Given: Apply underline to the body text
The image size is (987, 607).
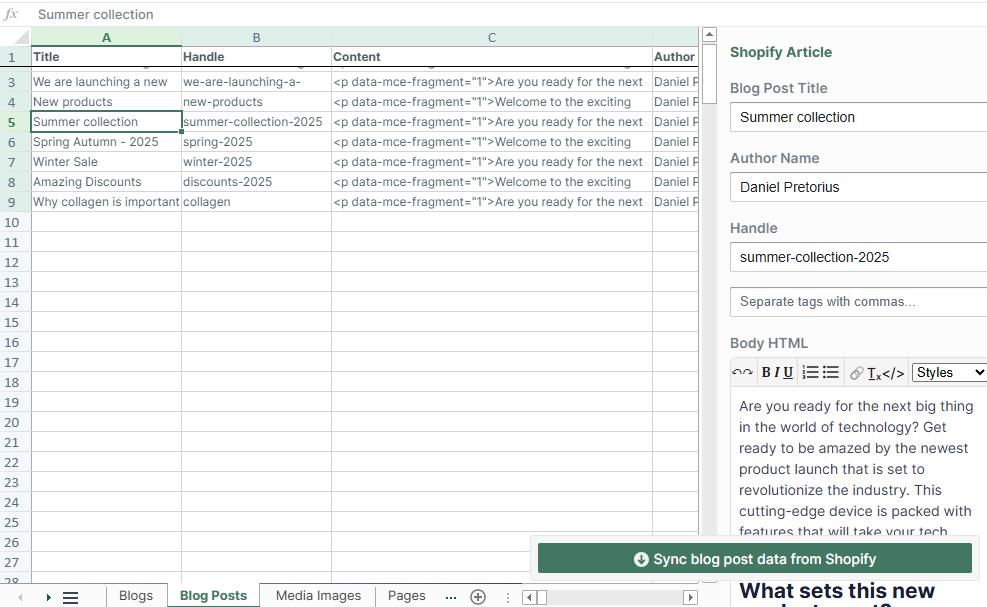Looking at the screenshot, I should point(788,372).
